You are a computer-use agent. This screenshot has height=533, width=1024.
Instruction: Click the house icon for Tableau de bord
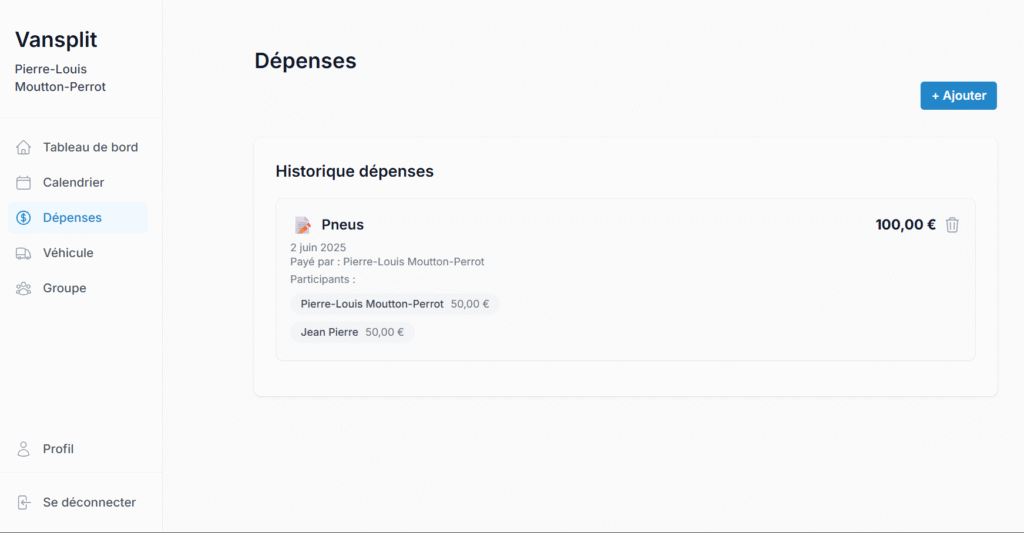(24, 148)
